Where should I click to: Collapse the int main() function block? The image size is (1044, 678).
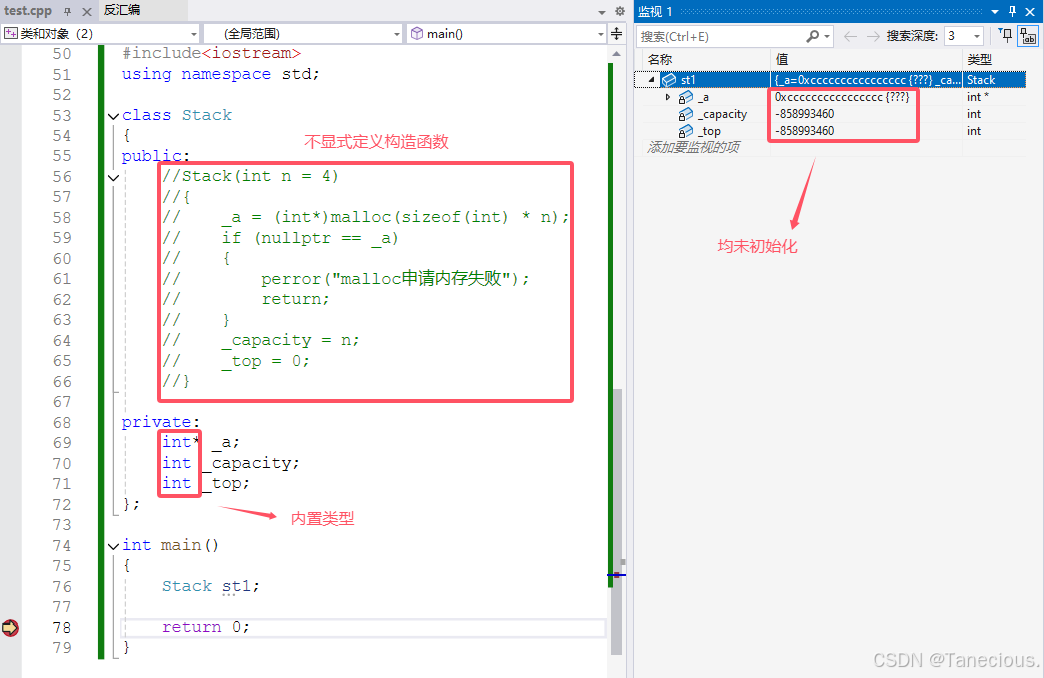[x=113, y=546]
